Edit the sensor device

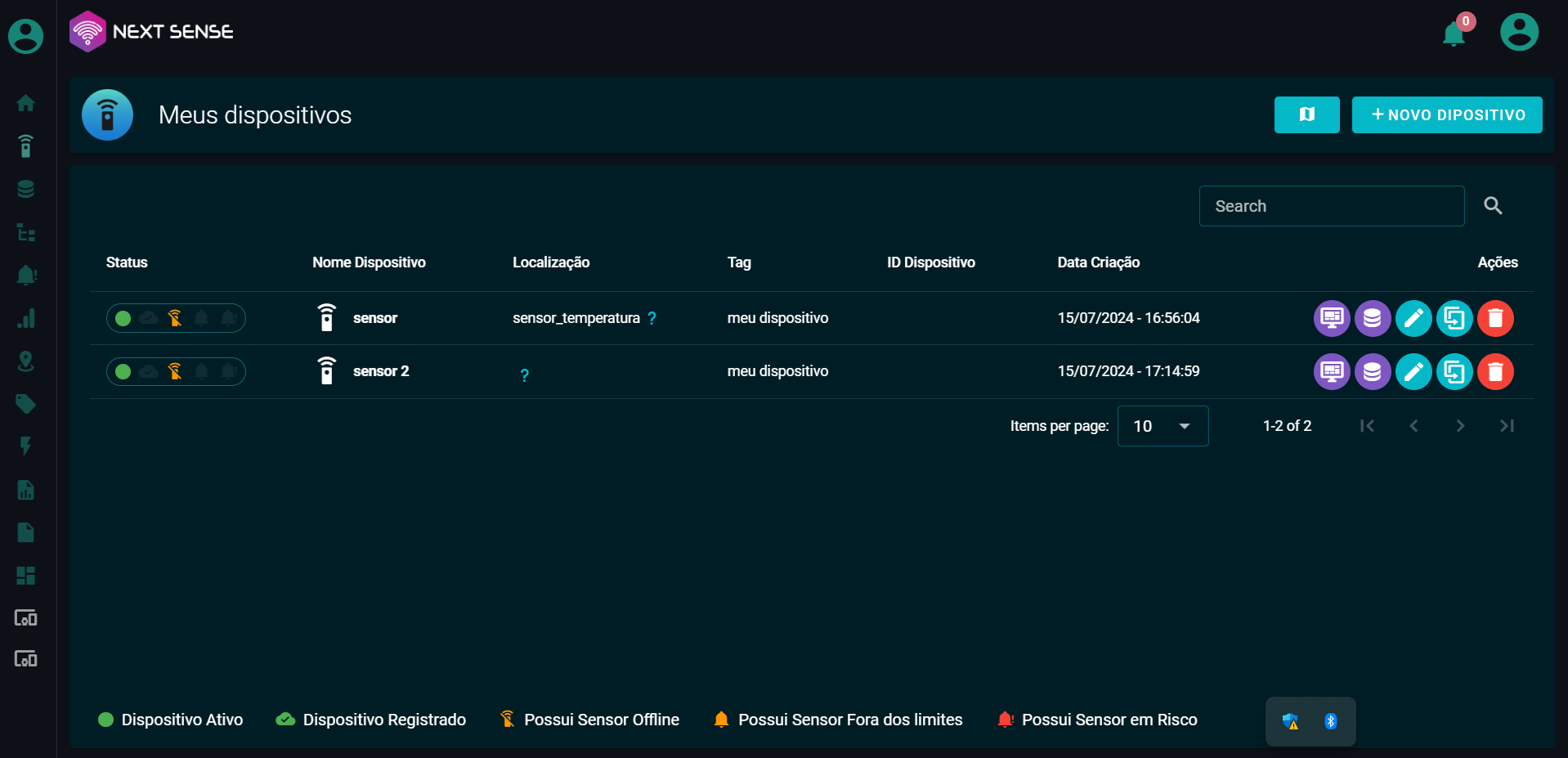click(1413, 318)
